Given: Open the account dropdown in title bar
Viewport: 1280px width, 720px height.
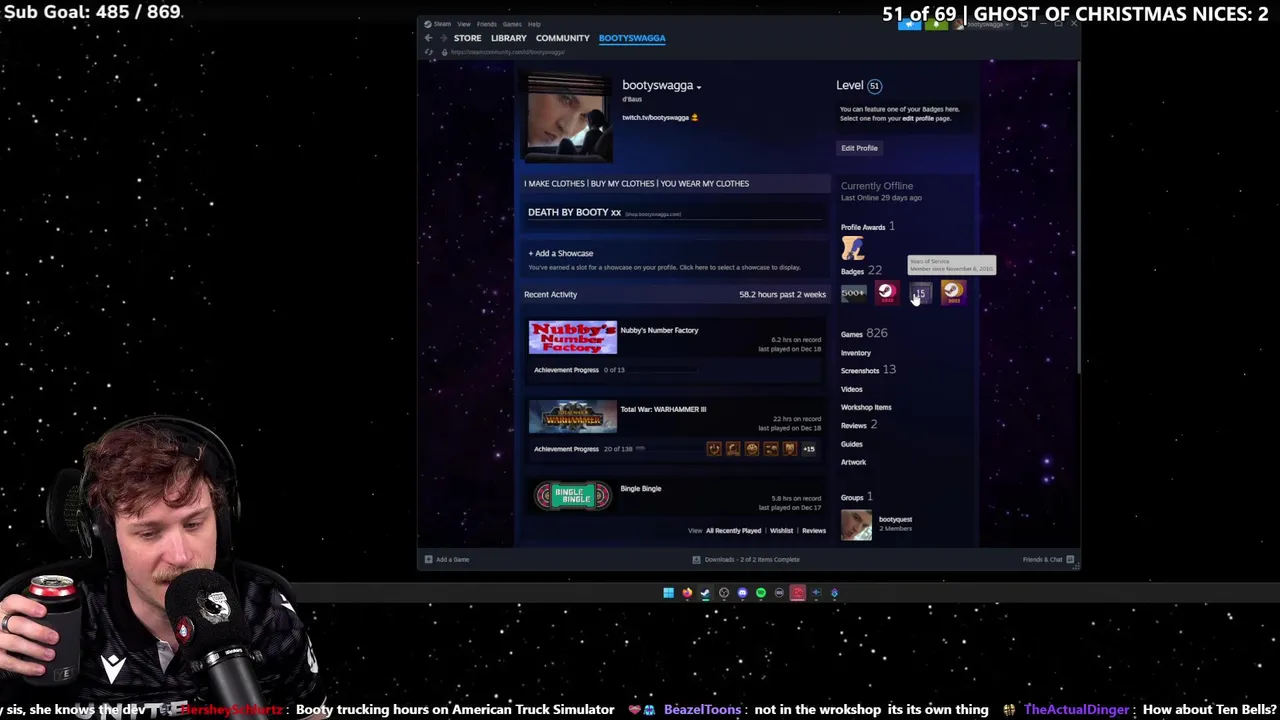Looking at the screenshot, I should [x=985, y=24].
